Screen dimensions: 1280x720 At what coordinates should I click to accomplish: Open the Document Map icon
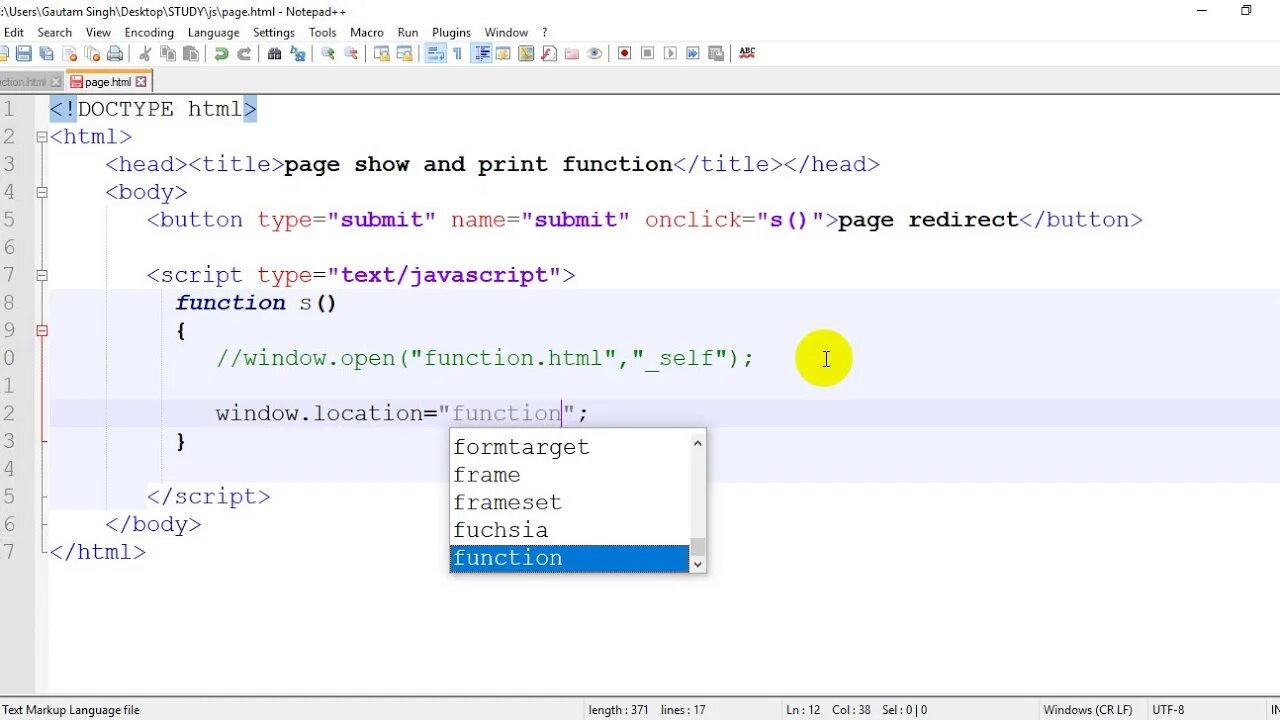(526, 53)
